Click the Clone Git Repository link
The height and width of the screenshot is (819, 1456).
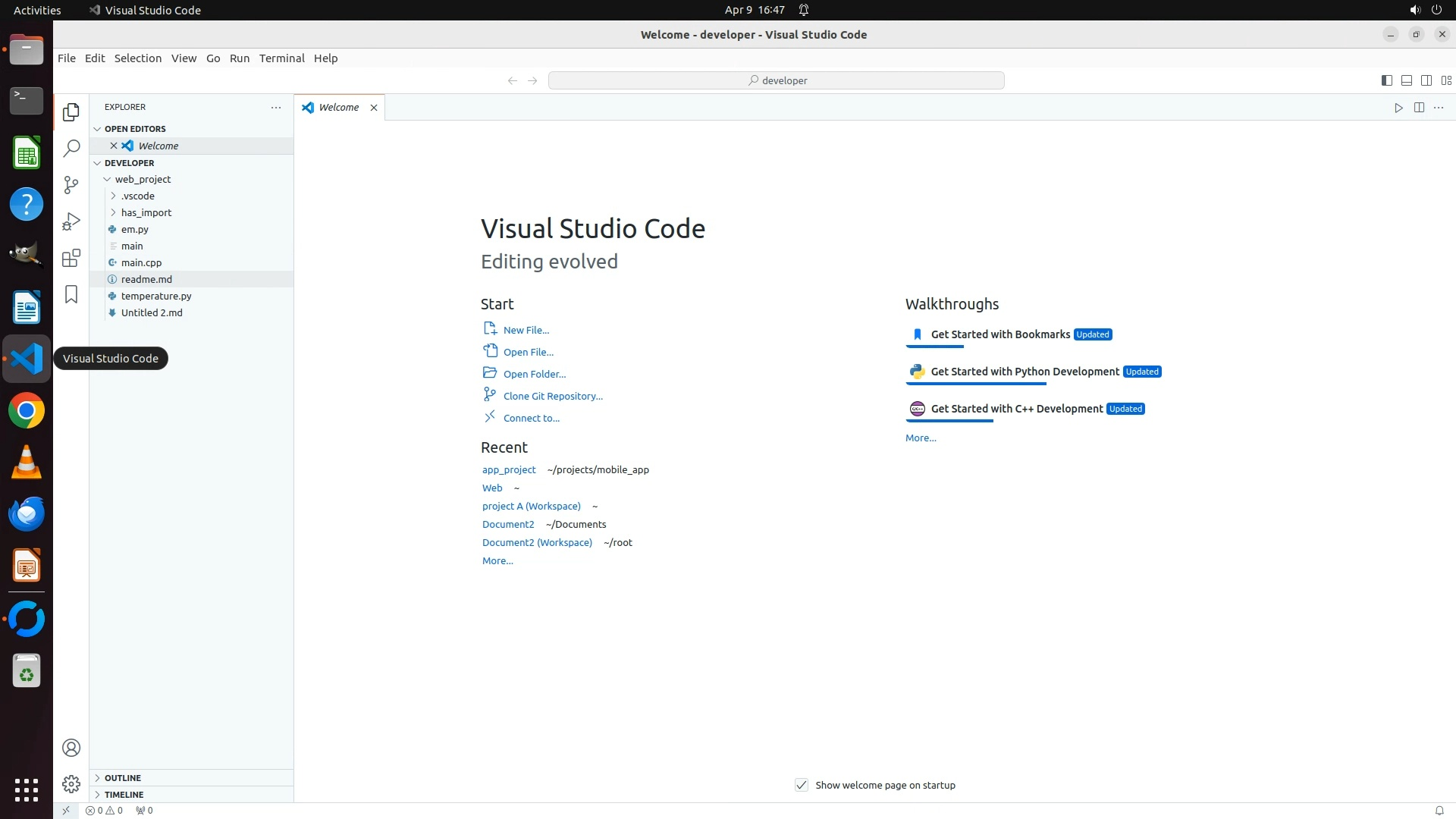pyautogui.click(x=552, y=396)
